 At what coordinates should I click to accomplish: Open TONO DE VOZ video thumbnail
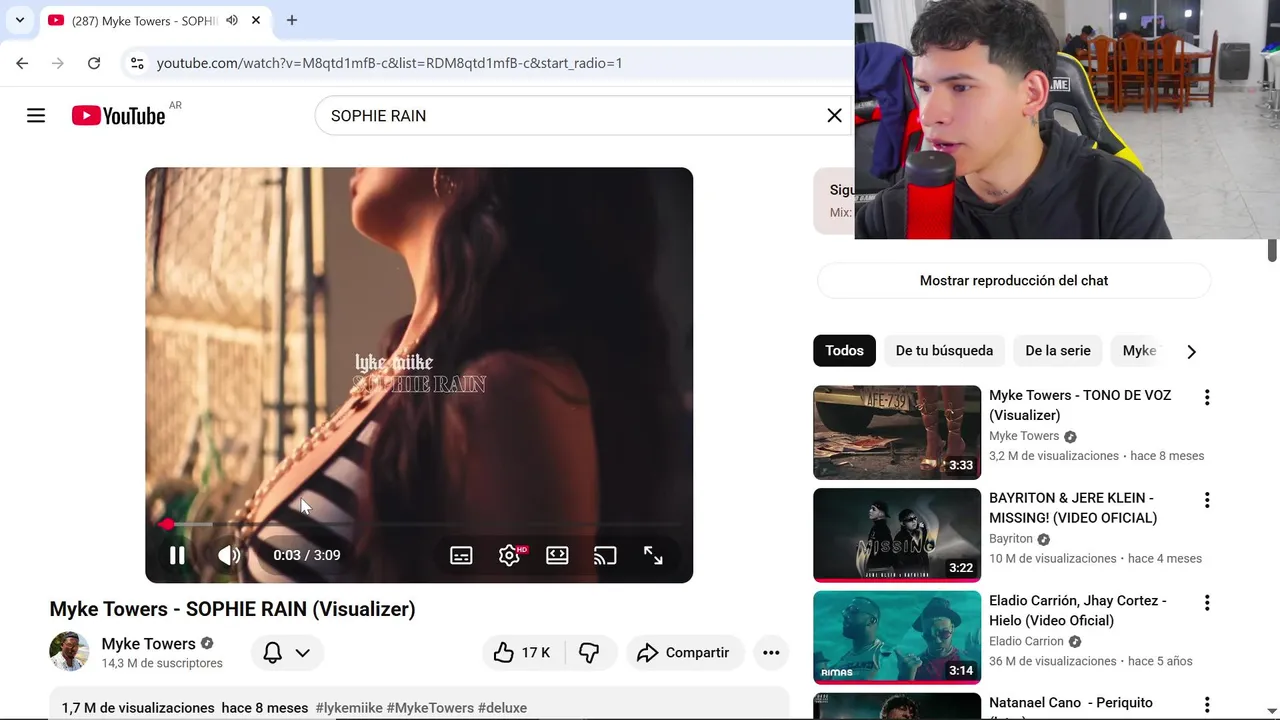(897, 433)
